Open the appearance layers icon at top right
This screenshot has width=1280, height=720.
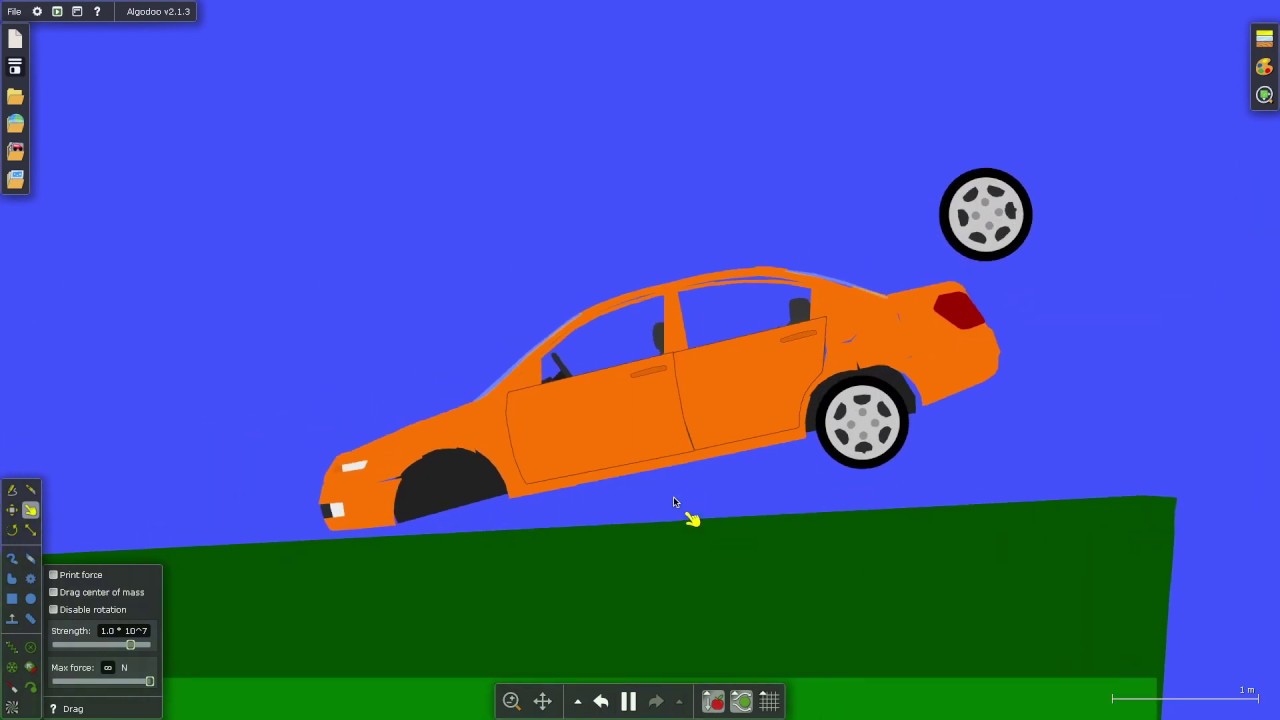1264,39
